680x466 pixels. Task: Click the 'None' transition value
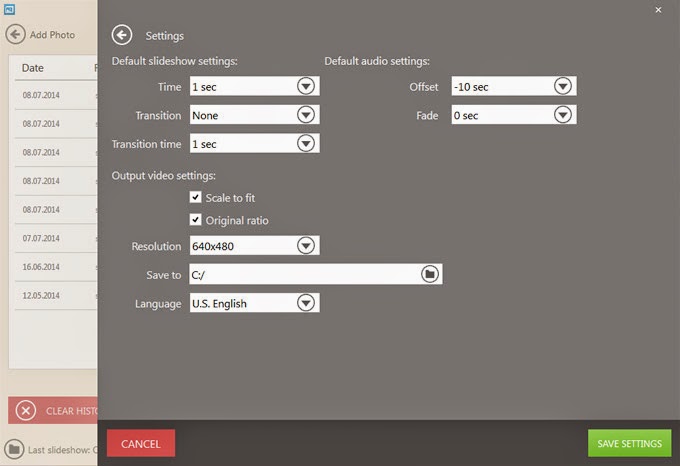pyautogui.click(x=205, y=116)
